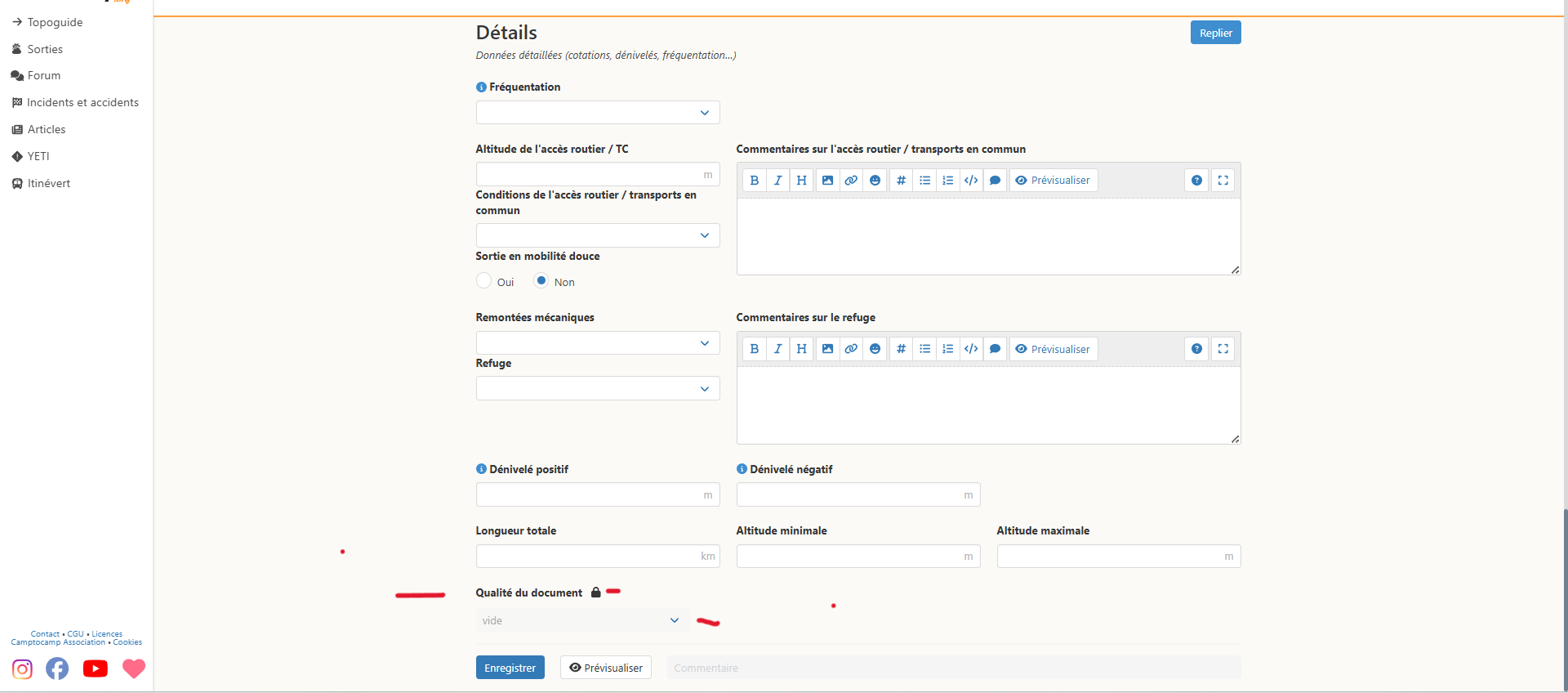The height and width of the screenshot is (693, 1568).
Task: Add emoji in the access comments editor
Action: coord(875,181)
